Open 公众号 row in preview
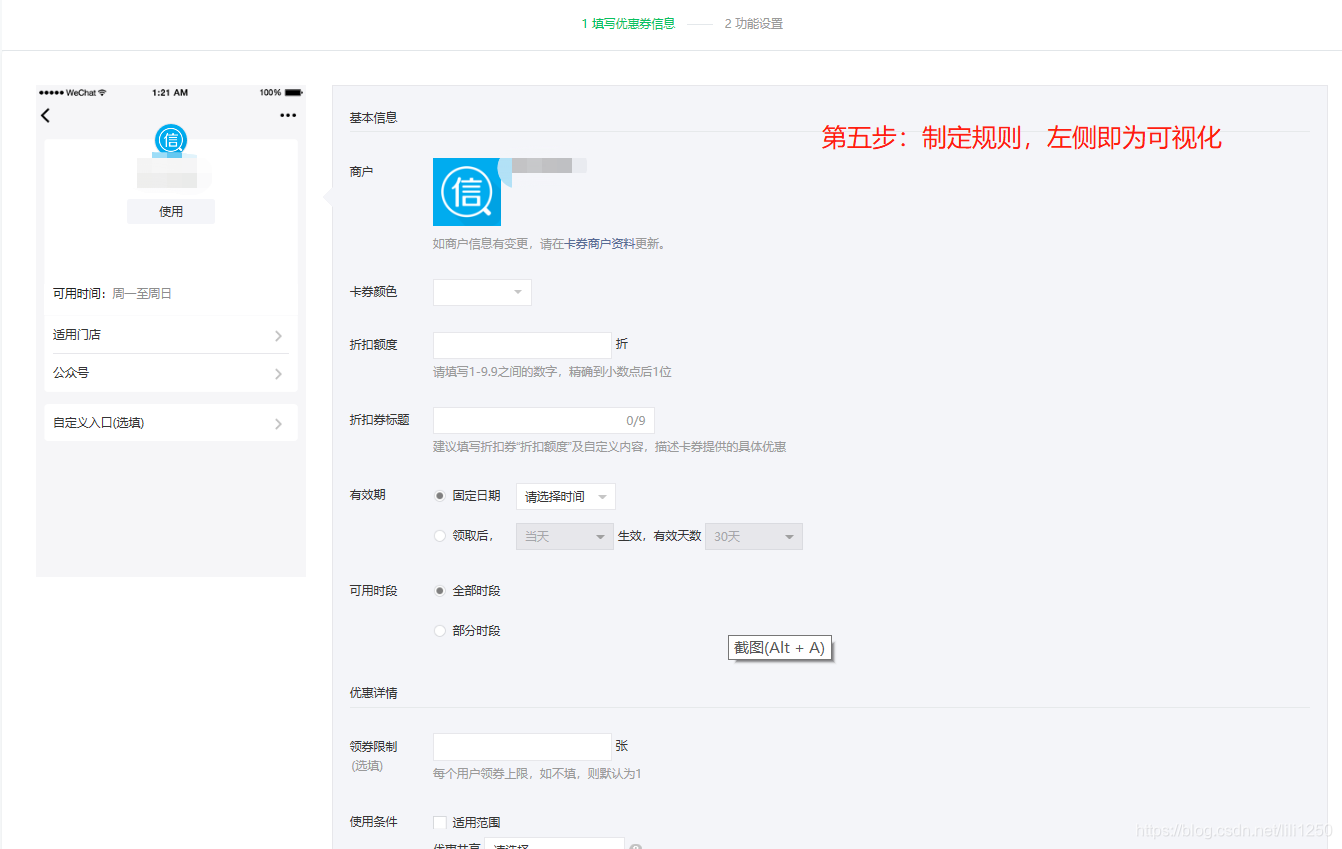The height and width of the screenshot is (849, 1342). 170,373
